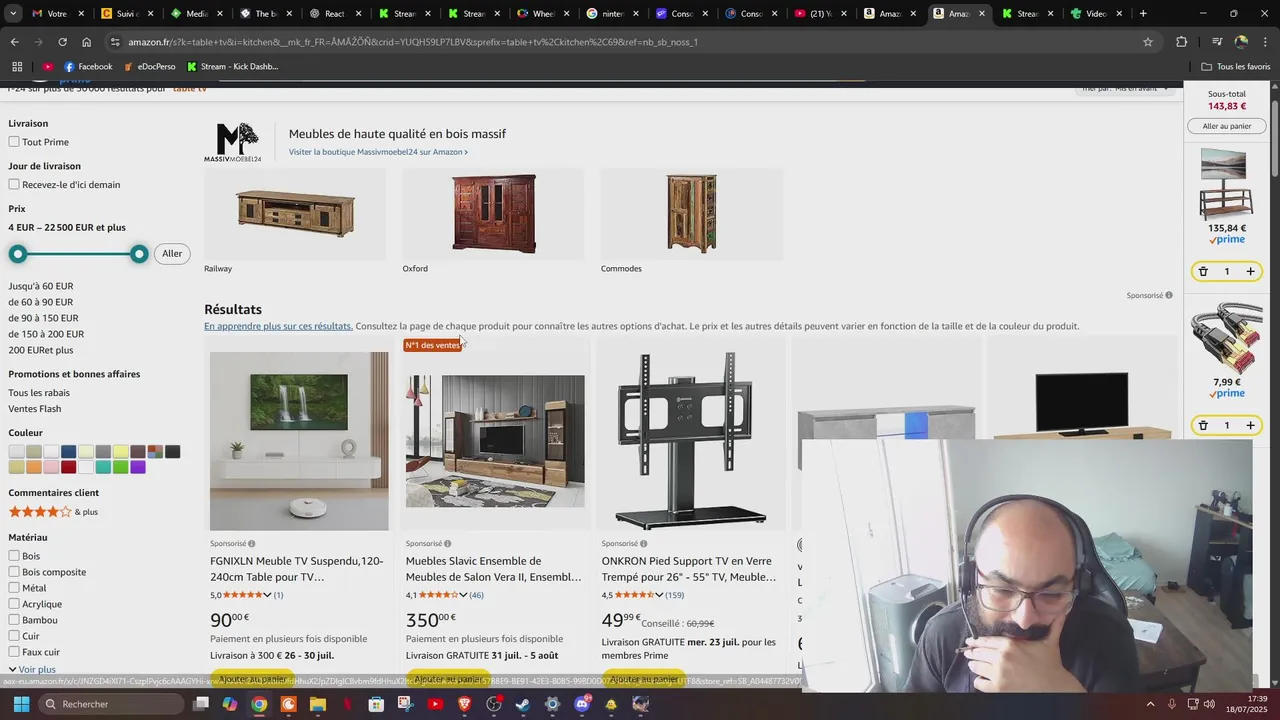The height and width of the screenshot is (720, 1280).
Task: Check the Bois material filter
Action: [14, 556]
